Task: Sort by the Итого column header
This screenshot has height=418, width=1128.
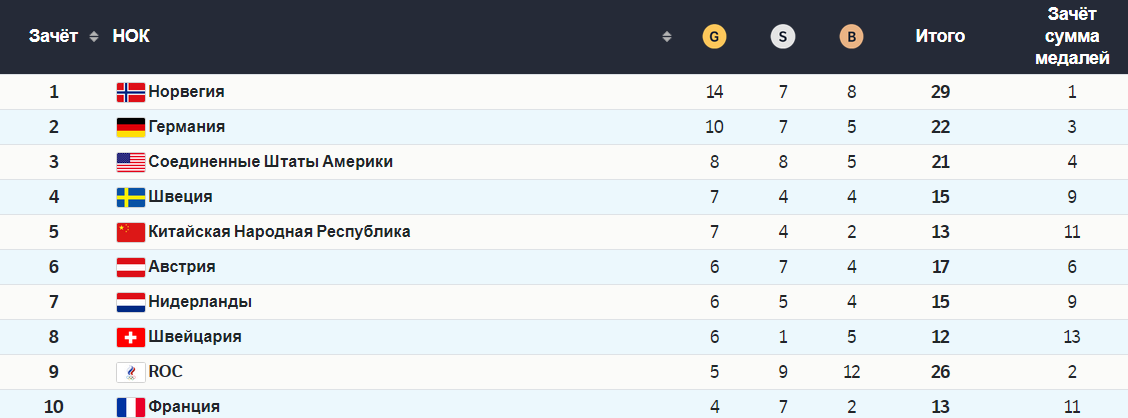Action: point(940,37)
